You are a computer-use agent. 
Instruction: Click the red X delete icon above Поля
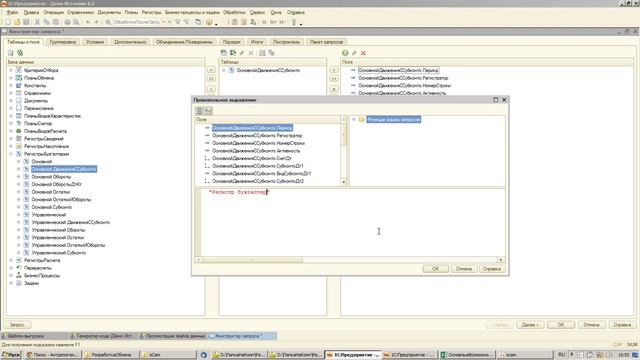click(x=363, y=53)
